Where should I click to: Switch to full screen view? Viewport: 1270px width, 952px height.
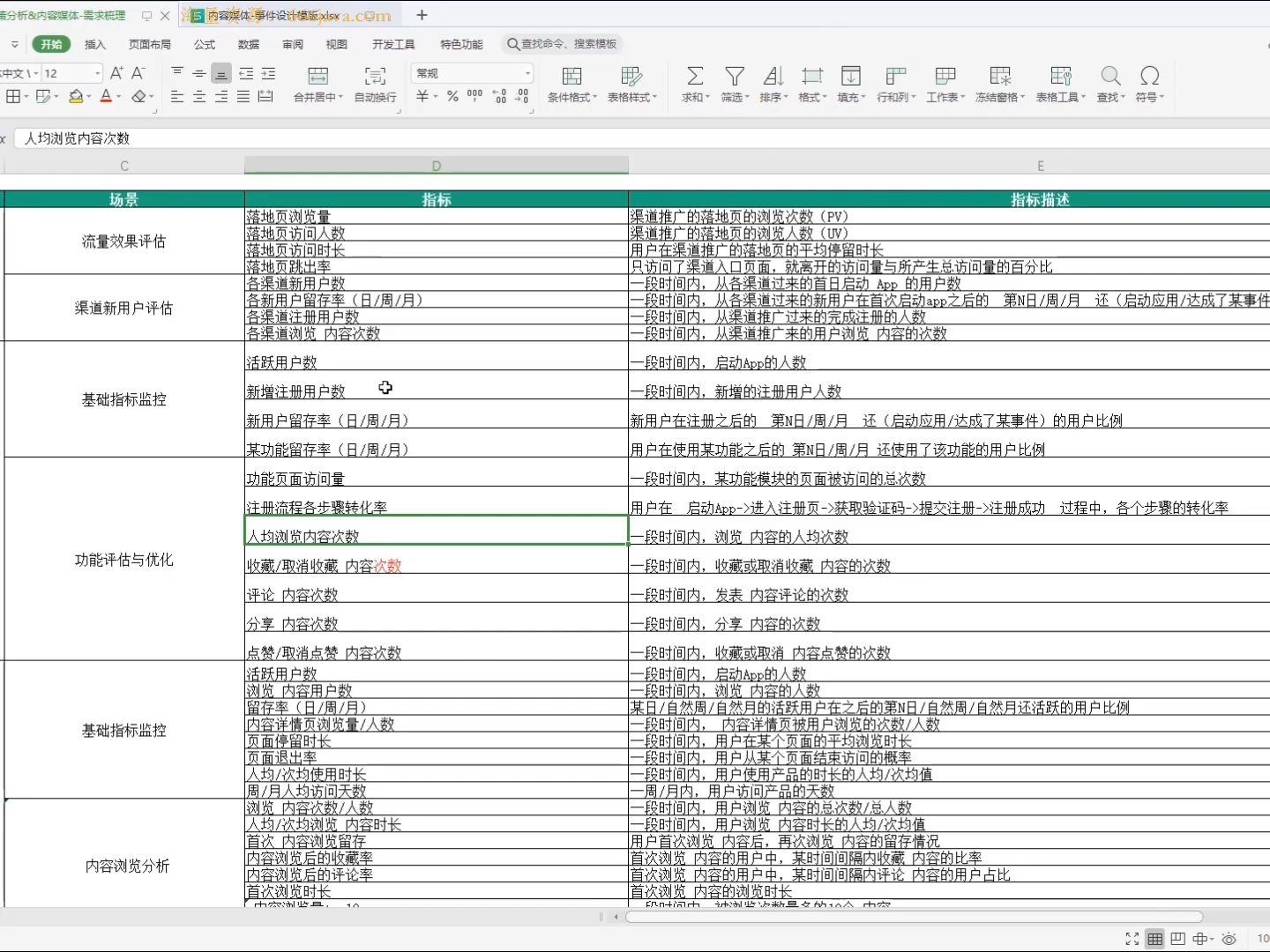pos(1132,940)
